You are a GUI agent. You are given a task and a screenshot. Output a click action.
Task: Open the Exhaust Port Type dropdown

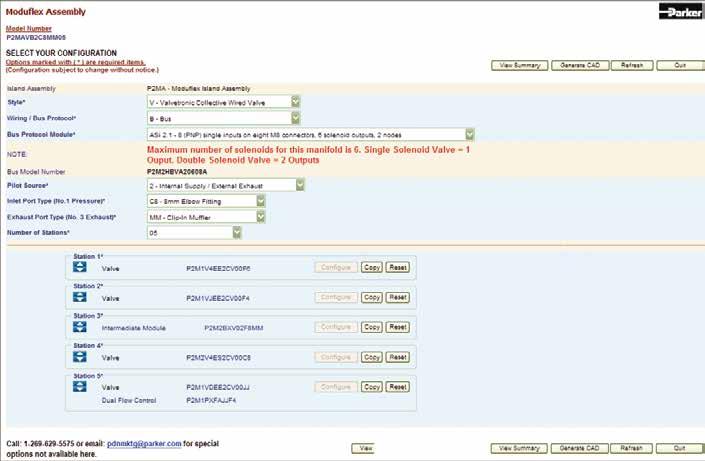206,217
